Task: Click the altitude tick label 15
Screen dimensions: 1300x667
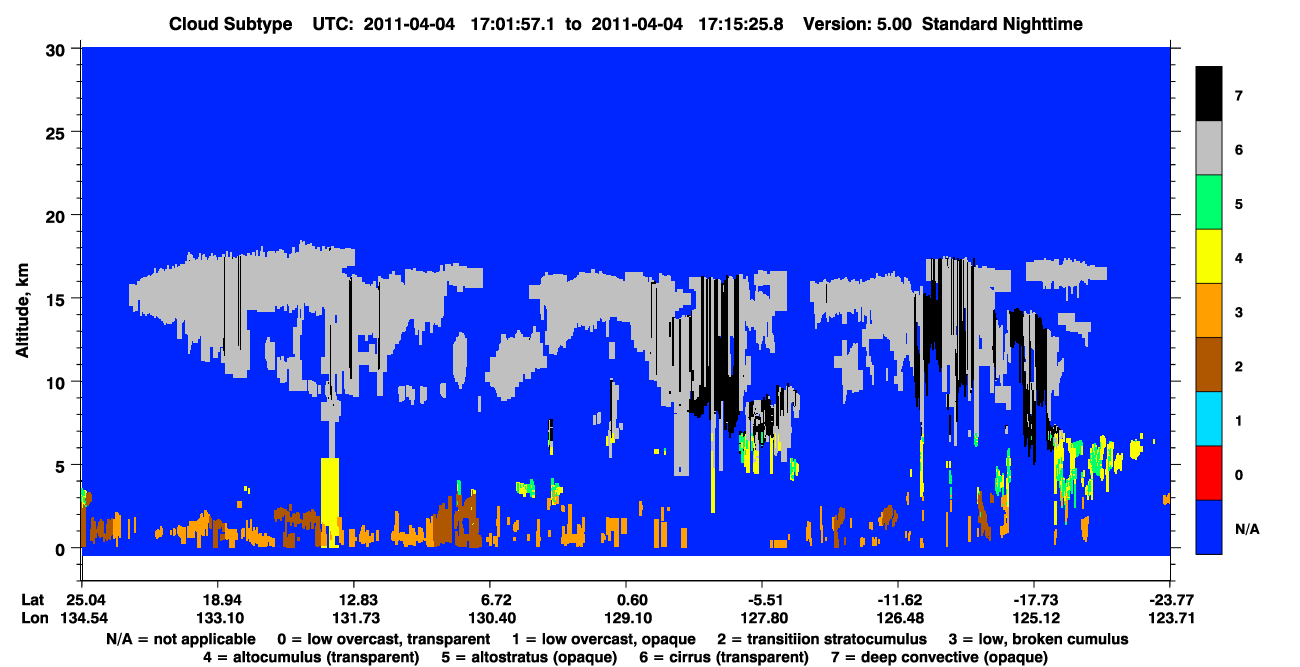Action: point(58,299)
